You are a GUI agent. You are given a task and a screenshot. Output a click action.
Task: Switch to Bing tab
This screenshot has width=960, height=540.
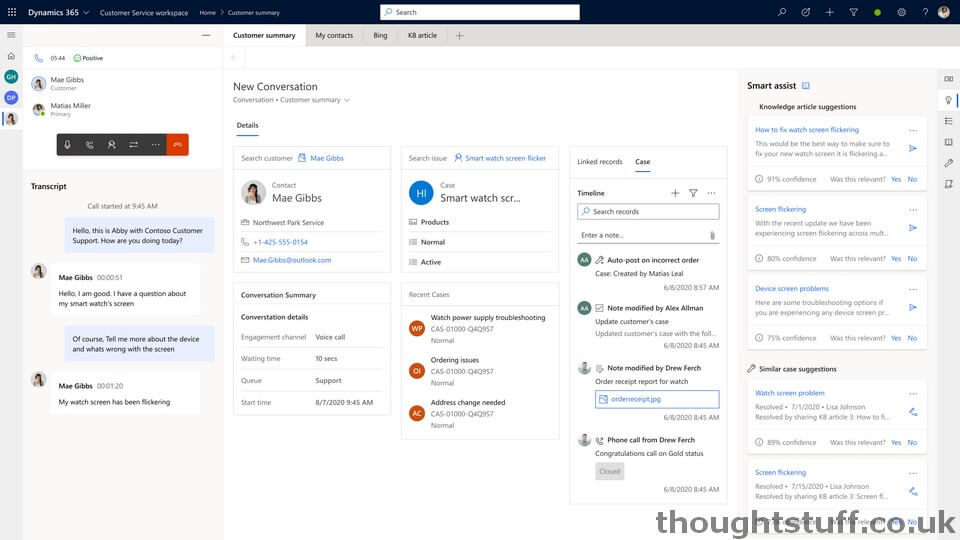pyautogui.click(x=380, y=36)
